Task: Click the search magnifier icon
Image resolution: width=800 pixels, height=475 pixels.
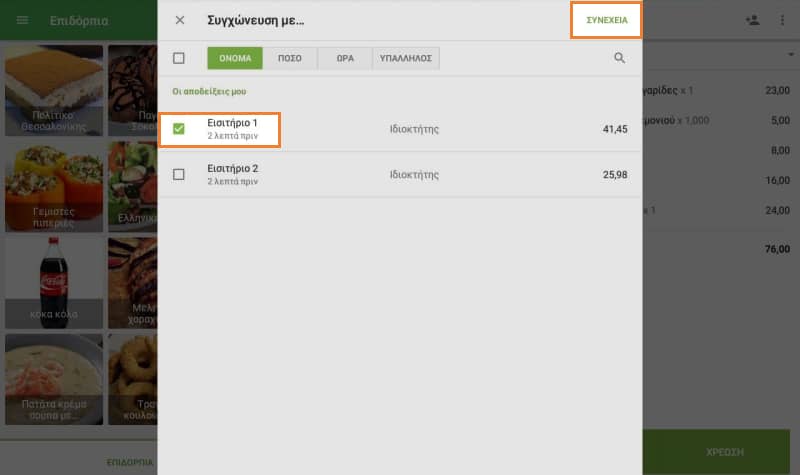Action: click(x=620, y=59)
